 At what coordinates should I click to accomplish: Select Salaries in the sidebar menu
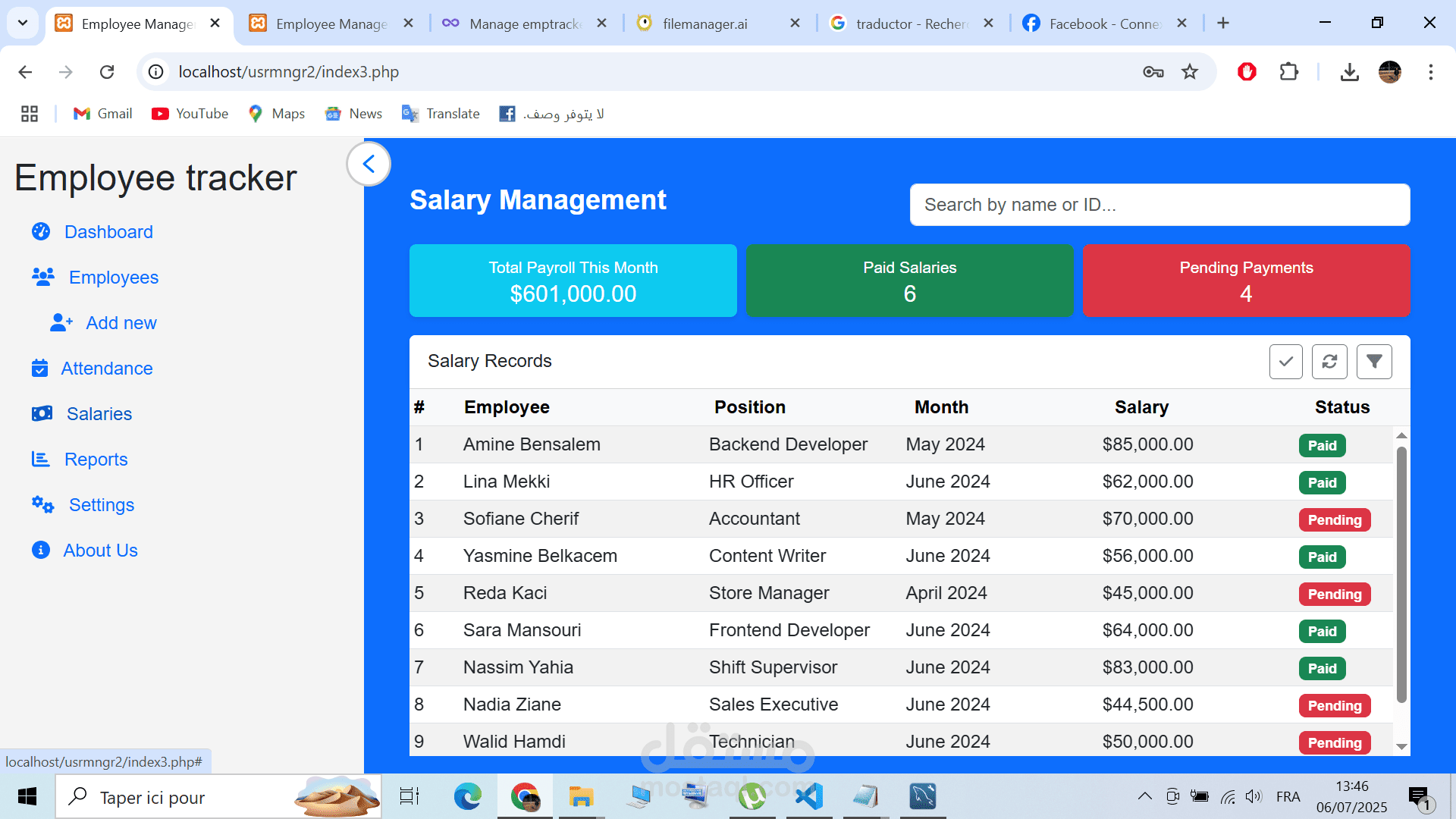click(x=99, y=414)
